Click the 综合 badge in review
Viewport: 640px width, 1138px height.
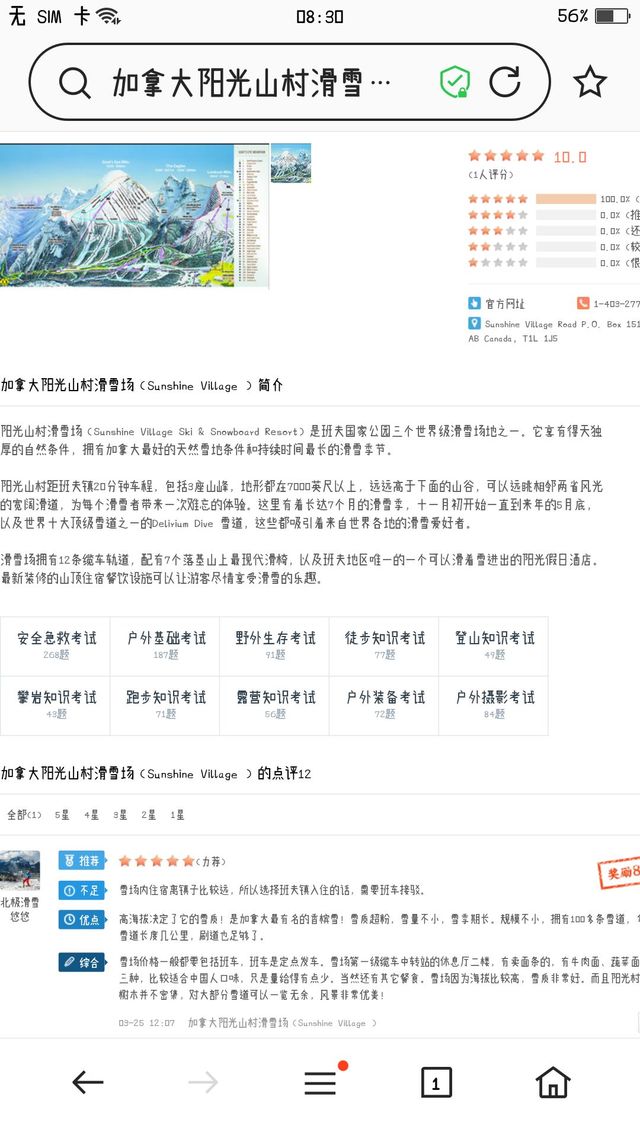coord(82,962)
